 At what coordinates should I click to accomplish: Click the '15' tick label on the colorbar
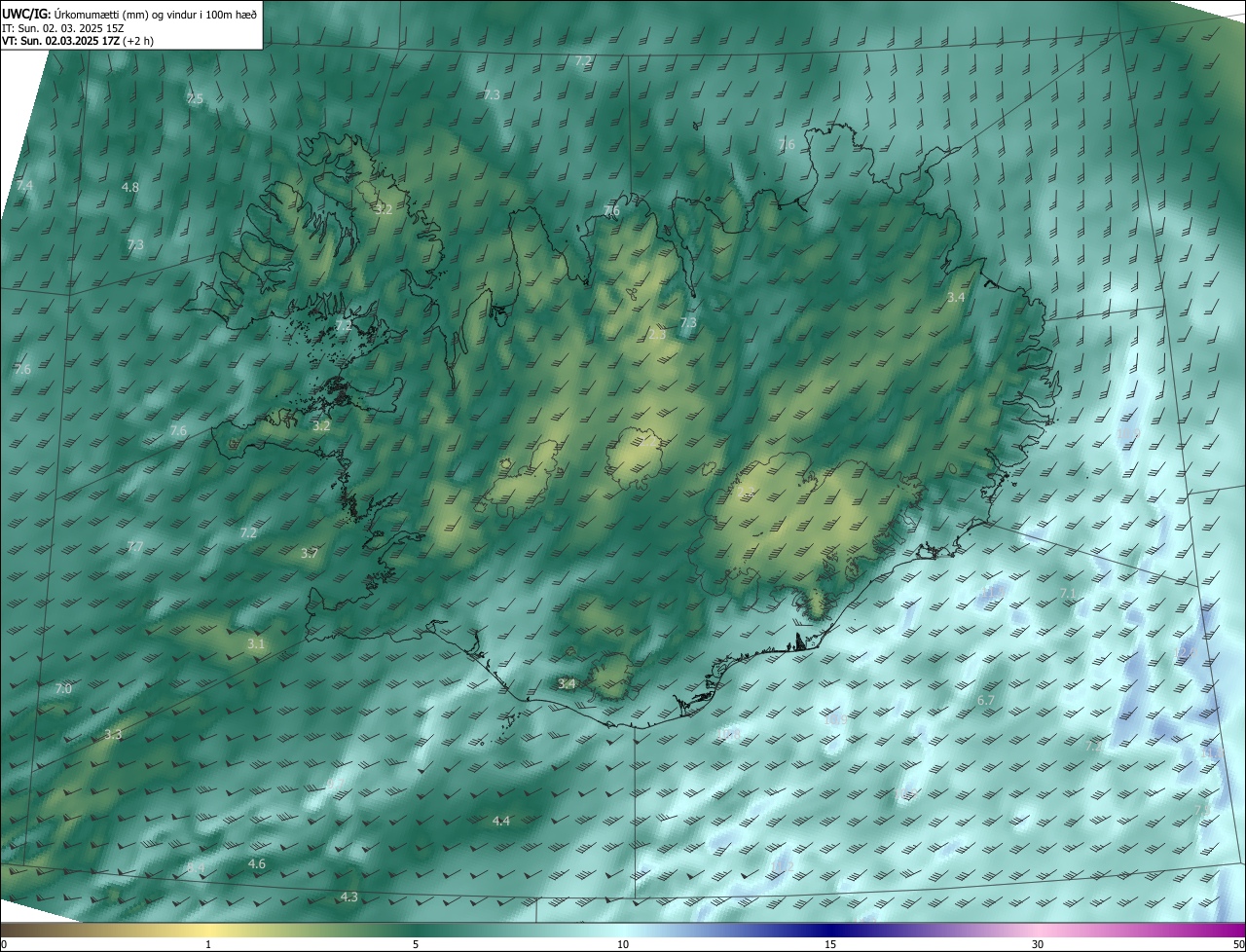point(830,944)
